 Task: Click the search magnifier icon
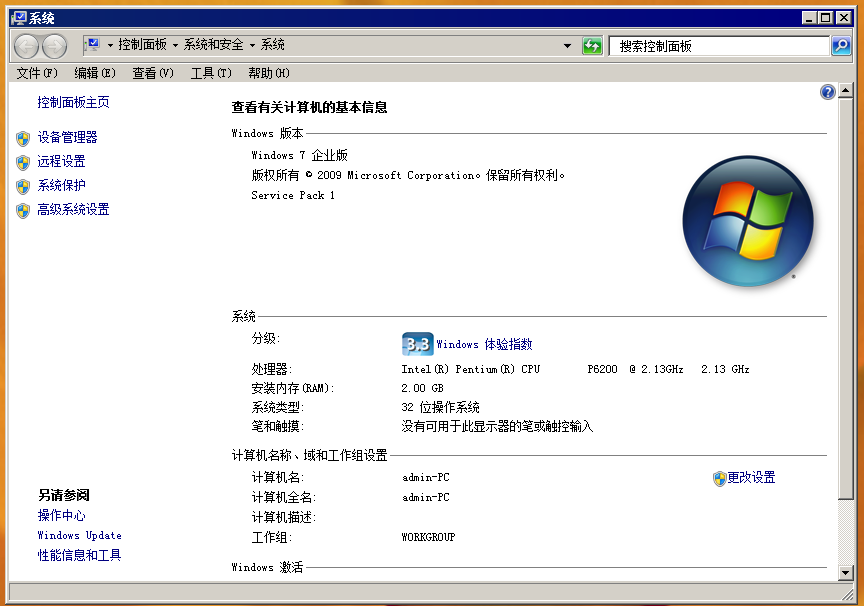(843, 45)
